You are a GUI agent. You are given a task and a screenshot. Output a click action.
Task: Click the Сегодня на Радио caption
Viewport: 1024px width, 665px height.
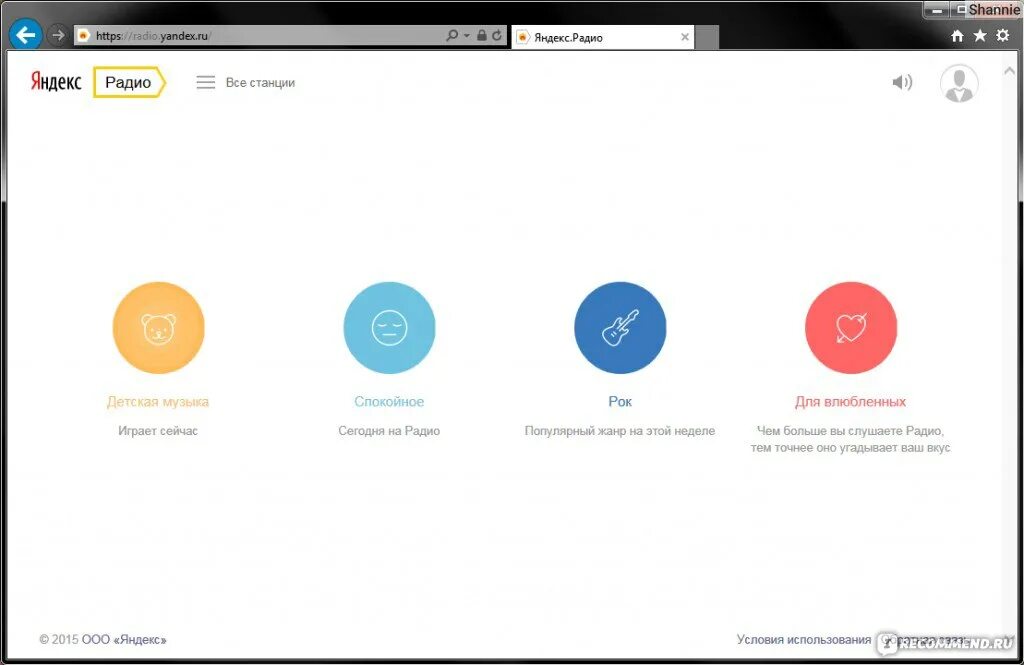(389, 430)
